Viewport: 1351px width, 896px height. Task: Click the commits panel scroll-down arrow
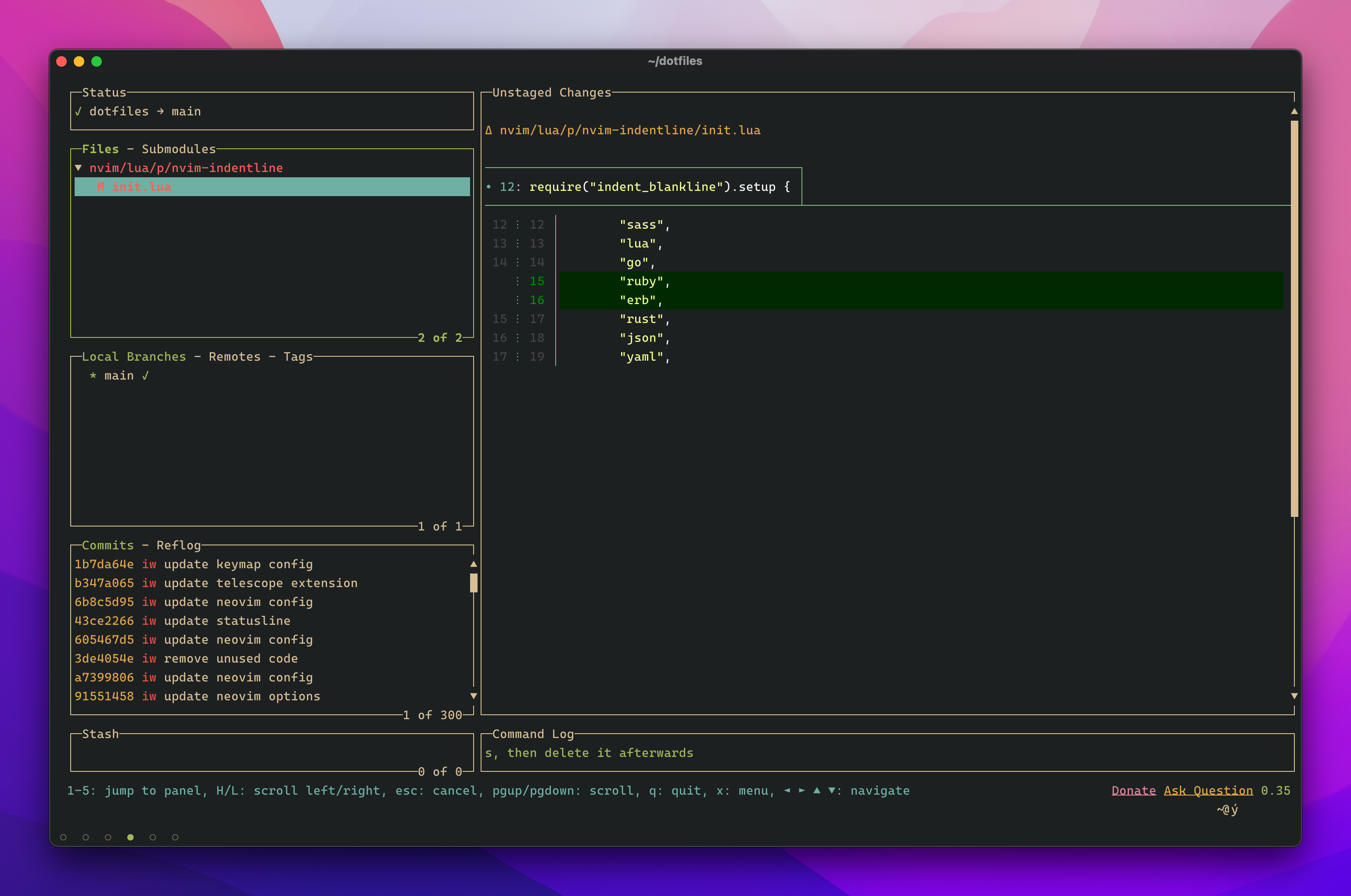click(473, 696)
